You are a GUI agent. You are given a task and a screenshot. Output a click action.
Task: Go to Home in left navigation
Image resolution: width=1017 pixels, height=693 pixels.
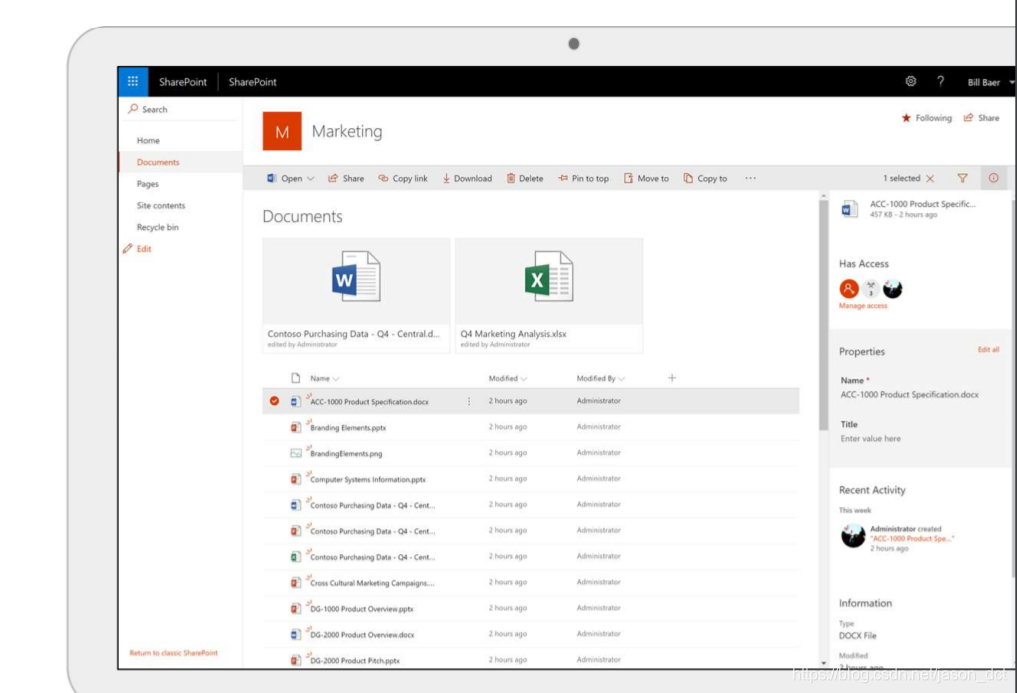[x=148, y=140]
